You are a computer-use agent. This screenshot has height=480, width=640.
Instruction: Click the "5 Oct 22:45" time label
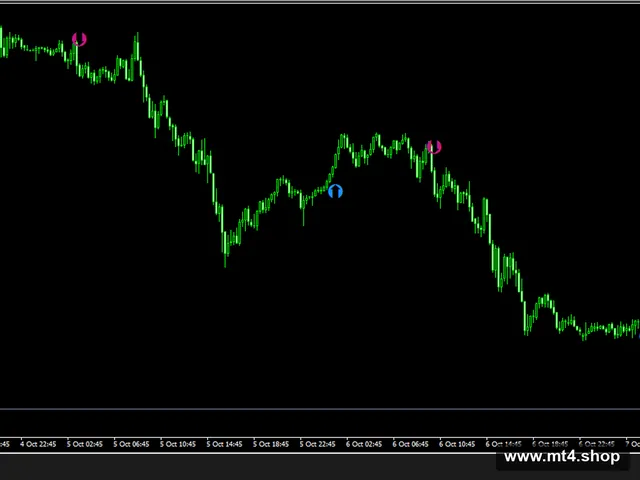pos(317,444)
